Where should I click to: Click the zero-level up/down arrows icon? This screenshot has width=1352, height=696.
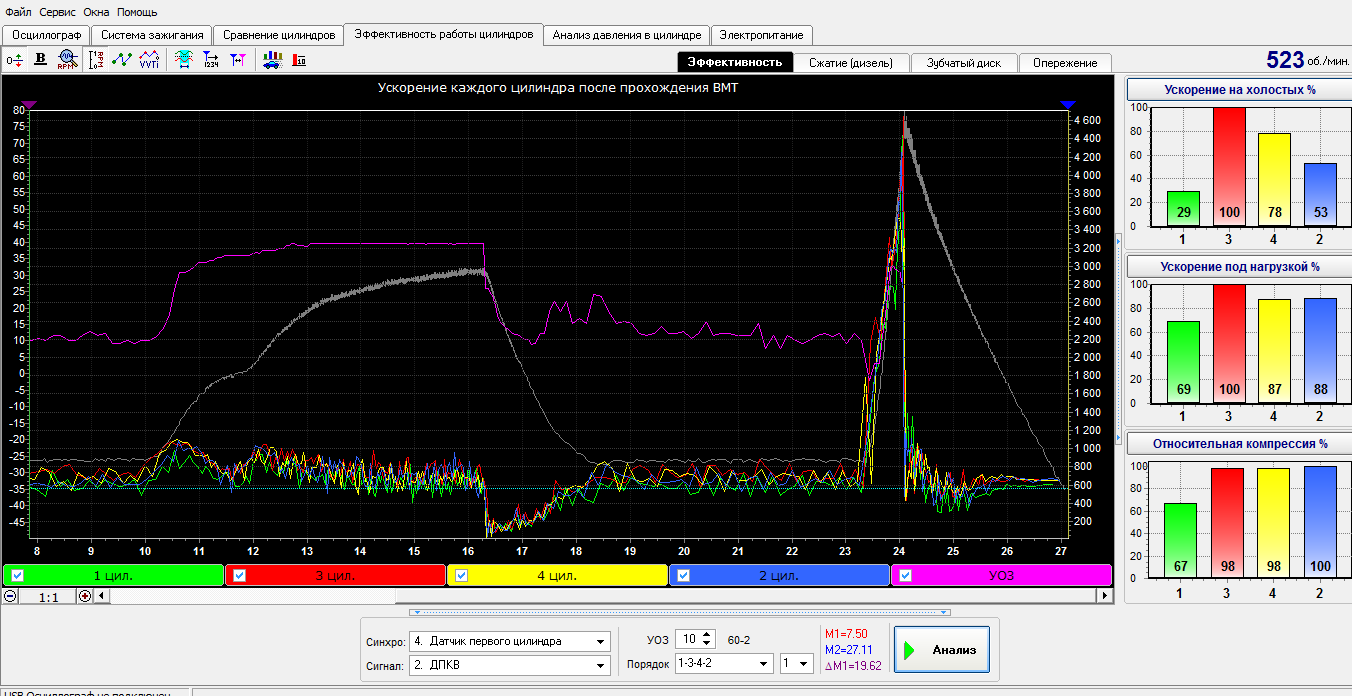[x=15, y=60]
